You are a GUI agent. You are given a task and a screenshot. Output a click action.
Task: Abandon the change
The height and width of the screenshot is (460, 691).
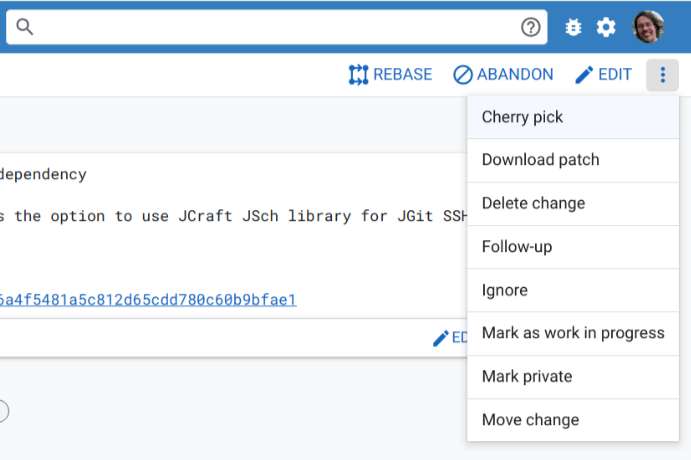pos(502,75)
